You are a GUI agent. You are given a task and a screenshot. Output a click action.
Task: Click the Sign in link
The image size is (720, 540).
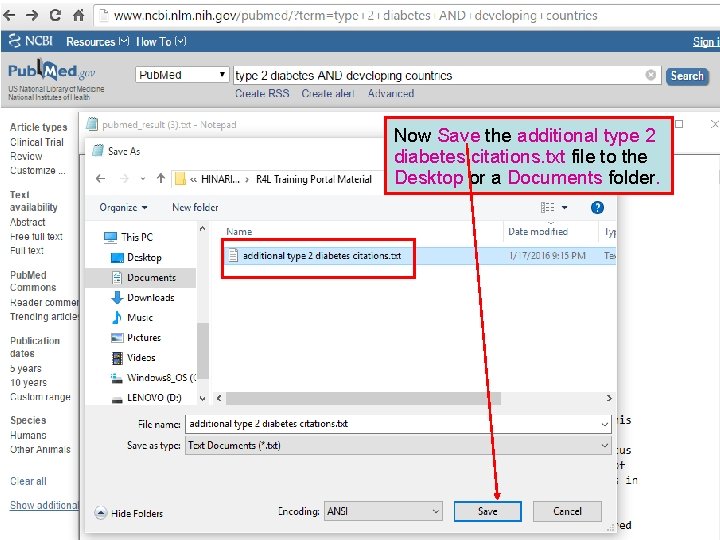point(706,42)
